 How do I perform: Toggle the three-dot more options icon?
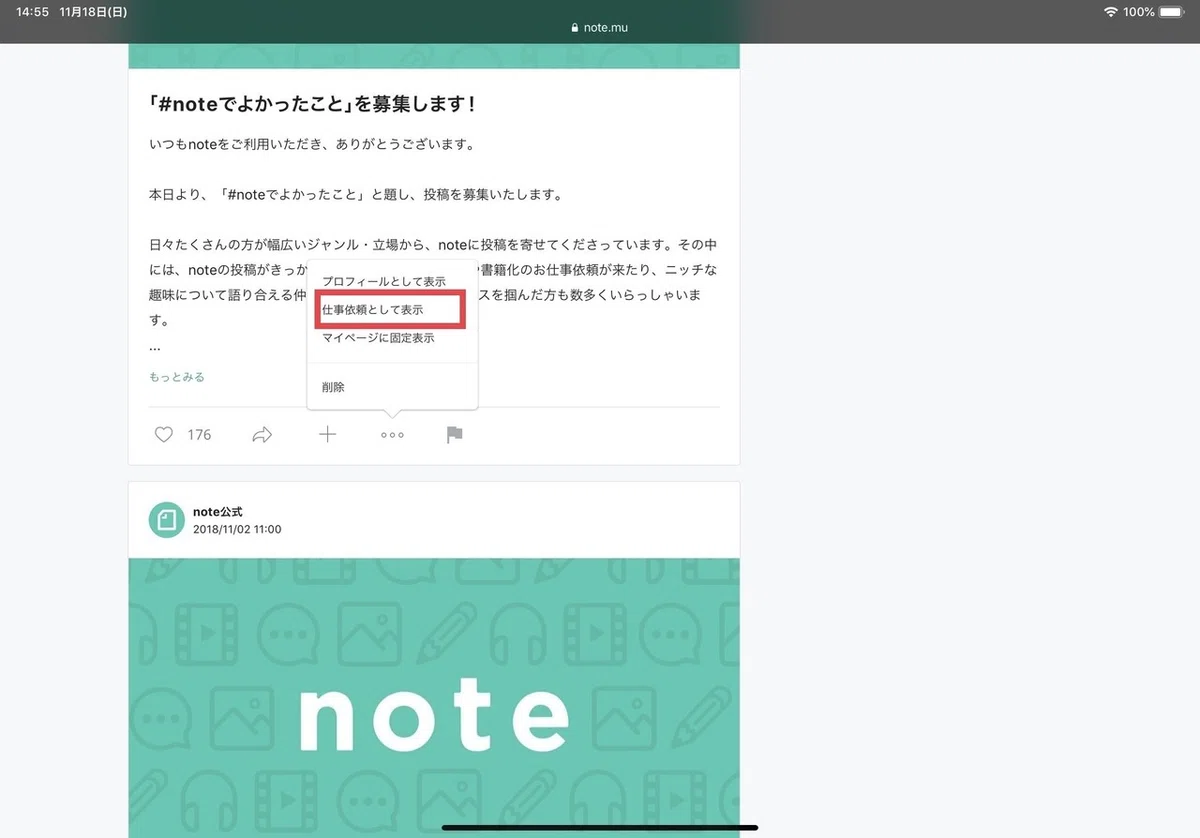pyautogui.click(x=392, y=435)
